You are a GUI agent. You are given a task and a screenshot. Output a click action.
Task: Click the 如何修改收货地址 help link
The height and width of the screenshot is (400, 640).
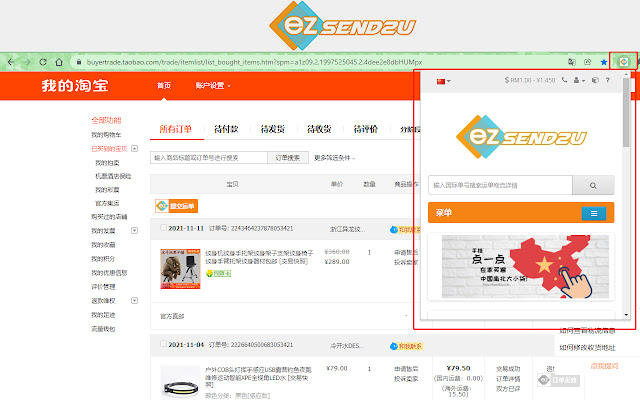pos(587,348)
